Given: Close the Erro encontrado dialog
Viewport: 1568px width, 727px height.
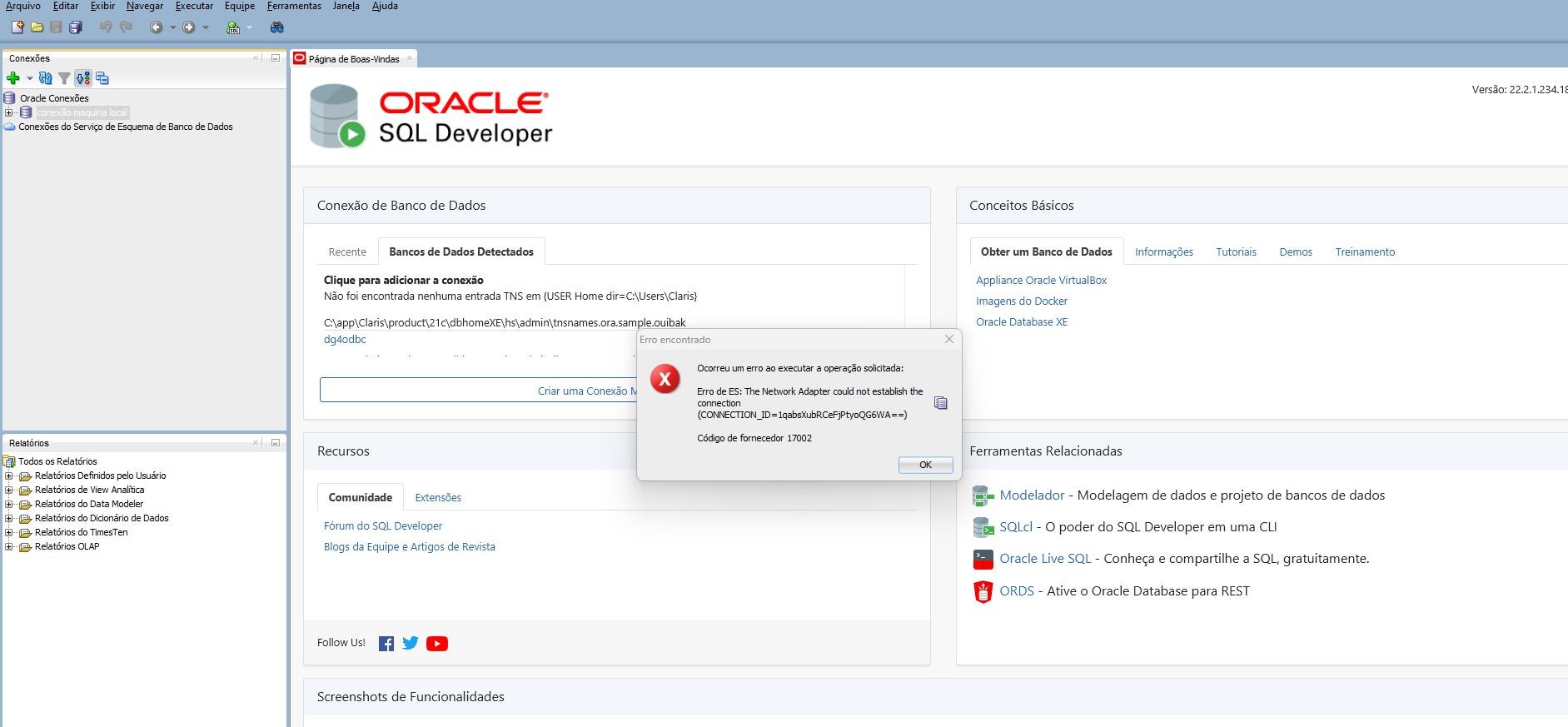Looking at the screenshot, I should pos(948,339).
